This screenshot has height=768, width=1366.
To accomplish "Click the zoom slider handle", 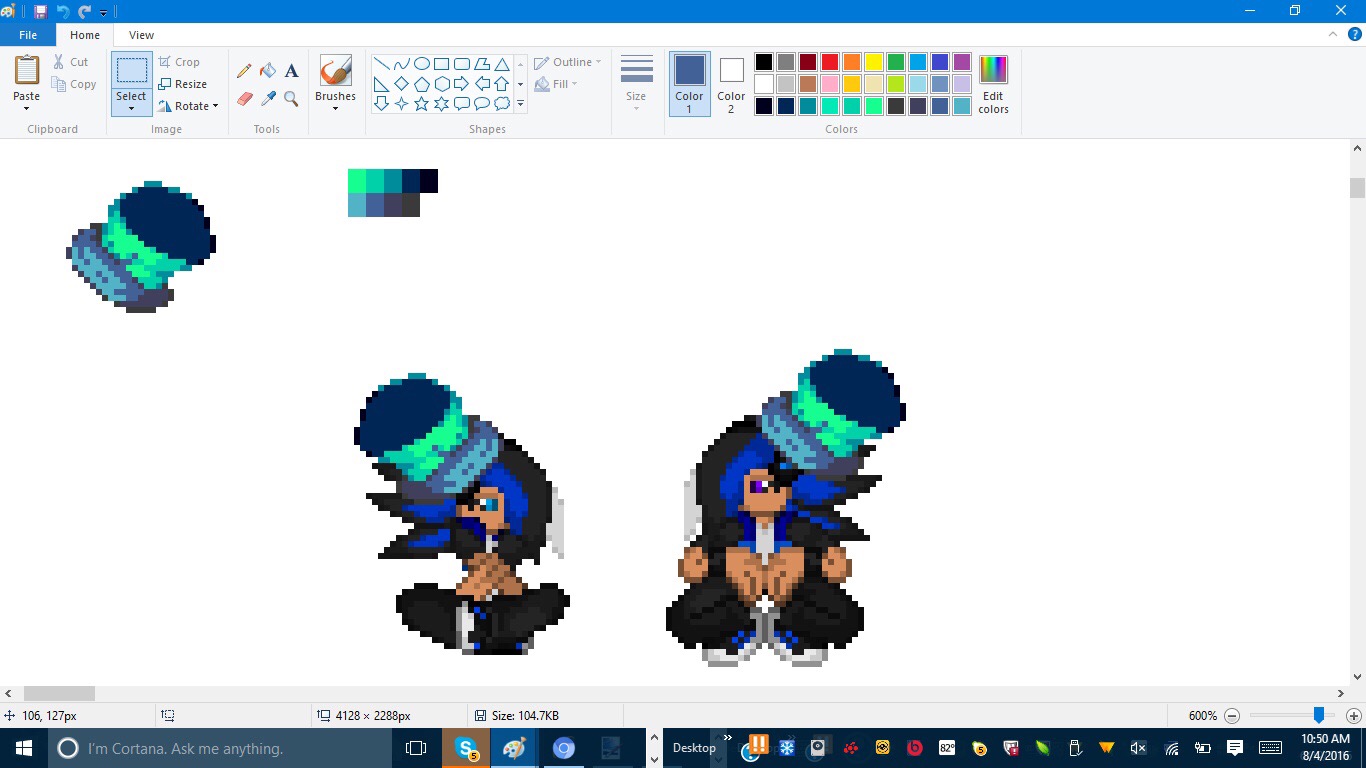I will pos(1319,715).
